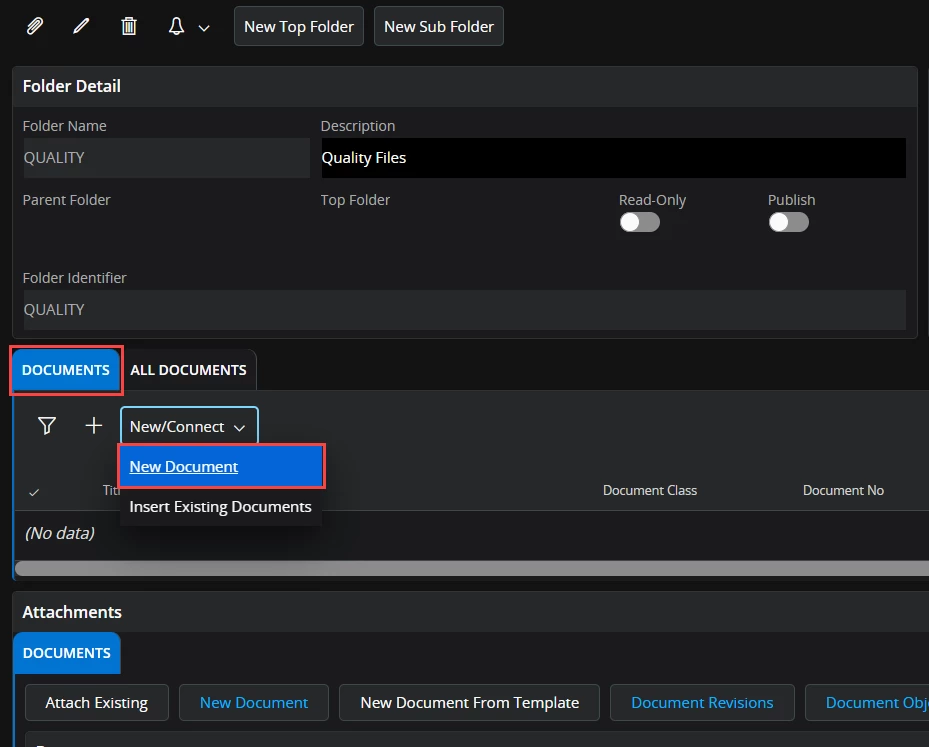Click the New Top Folder button
Screen dimensions: 929x747
click(299, 27)
